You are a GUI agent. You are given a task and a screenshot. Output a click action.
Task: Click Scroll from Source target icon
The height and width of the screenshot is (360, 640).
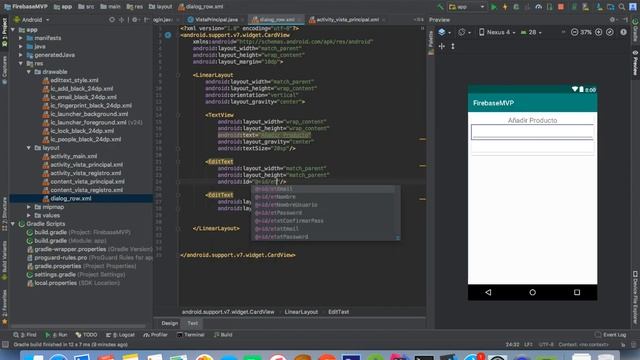pyautogui.click(x=112, y=20)
